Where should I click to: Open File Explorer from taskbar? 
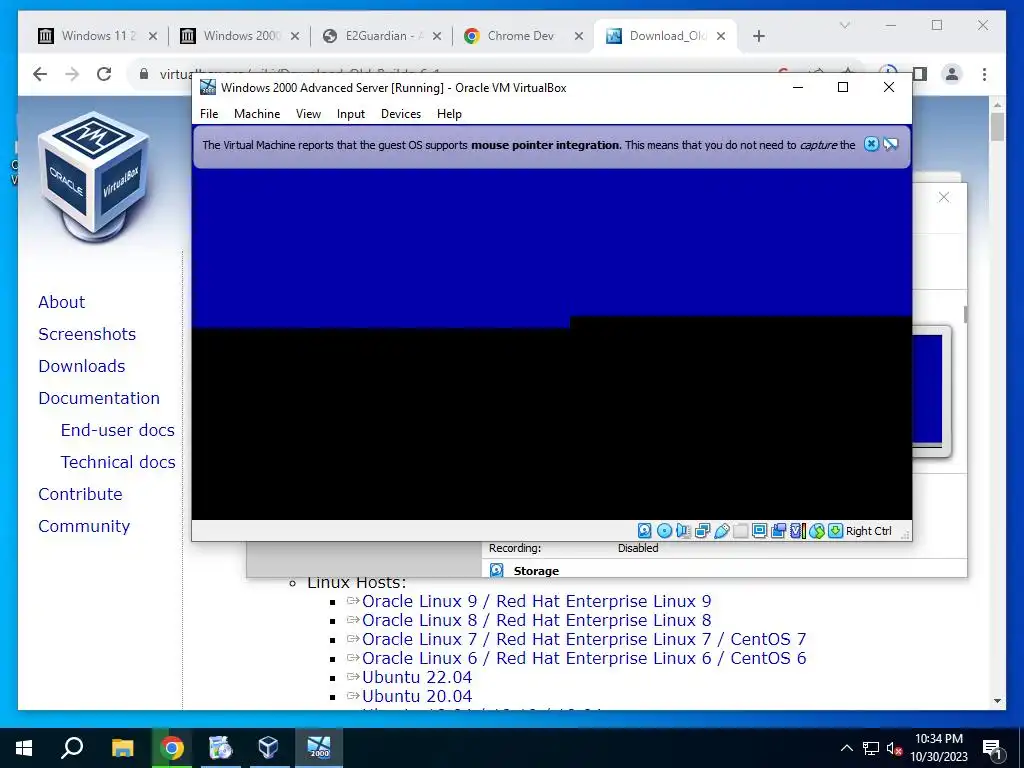click(122, 748)
